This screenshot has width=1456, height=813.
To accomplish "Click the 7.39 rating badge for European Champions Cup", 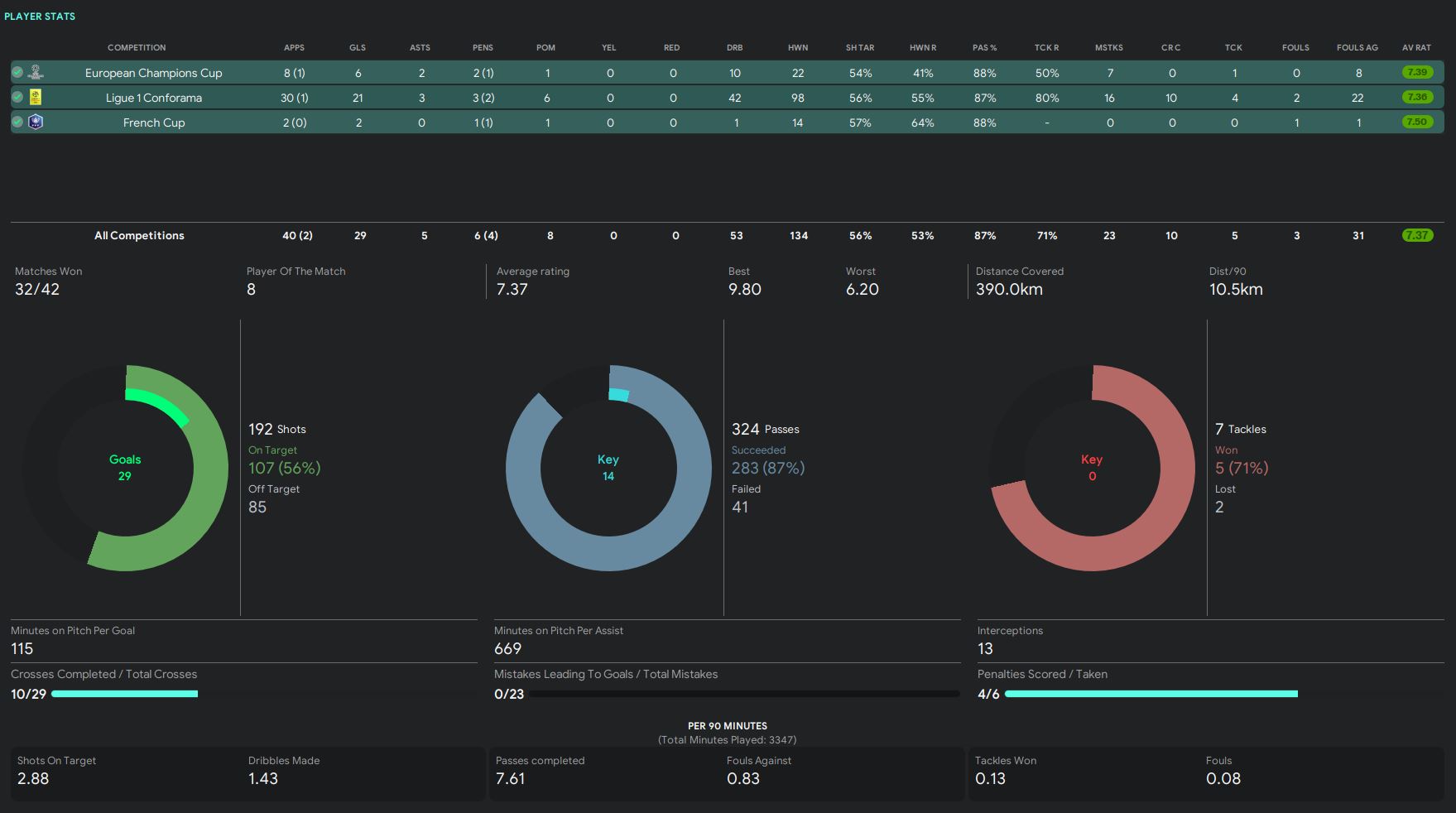I will click(1417, 72).
